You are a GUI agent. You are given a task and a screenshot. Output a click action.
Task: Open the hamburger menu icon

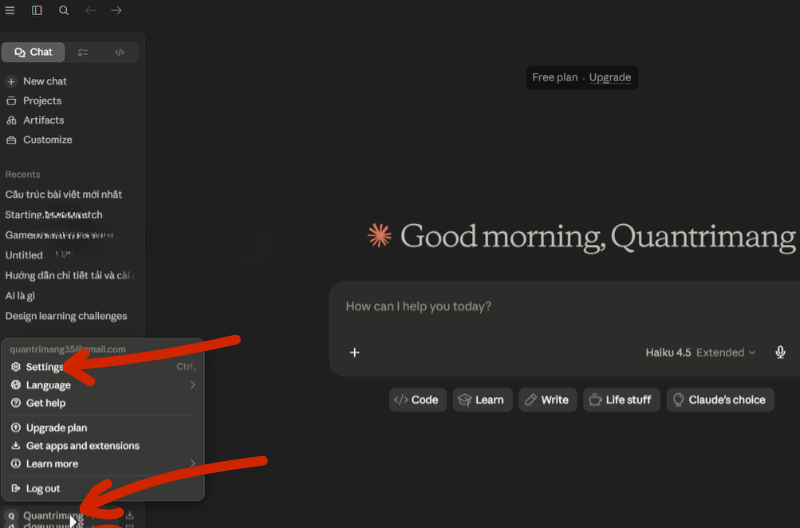click(x=10, y=10)
